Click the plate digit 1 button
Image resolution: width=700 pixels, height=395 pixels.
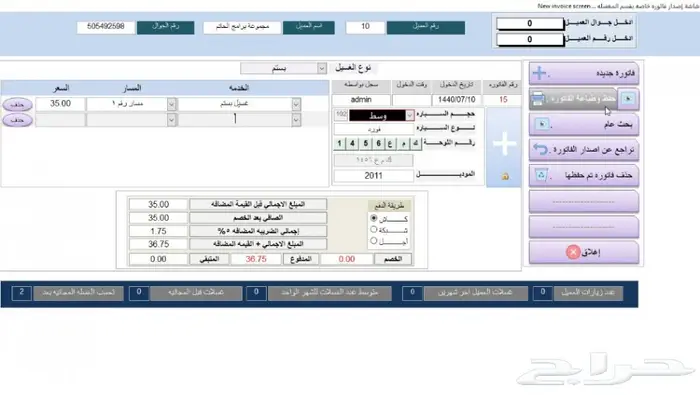(x=339, y=143)
